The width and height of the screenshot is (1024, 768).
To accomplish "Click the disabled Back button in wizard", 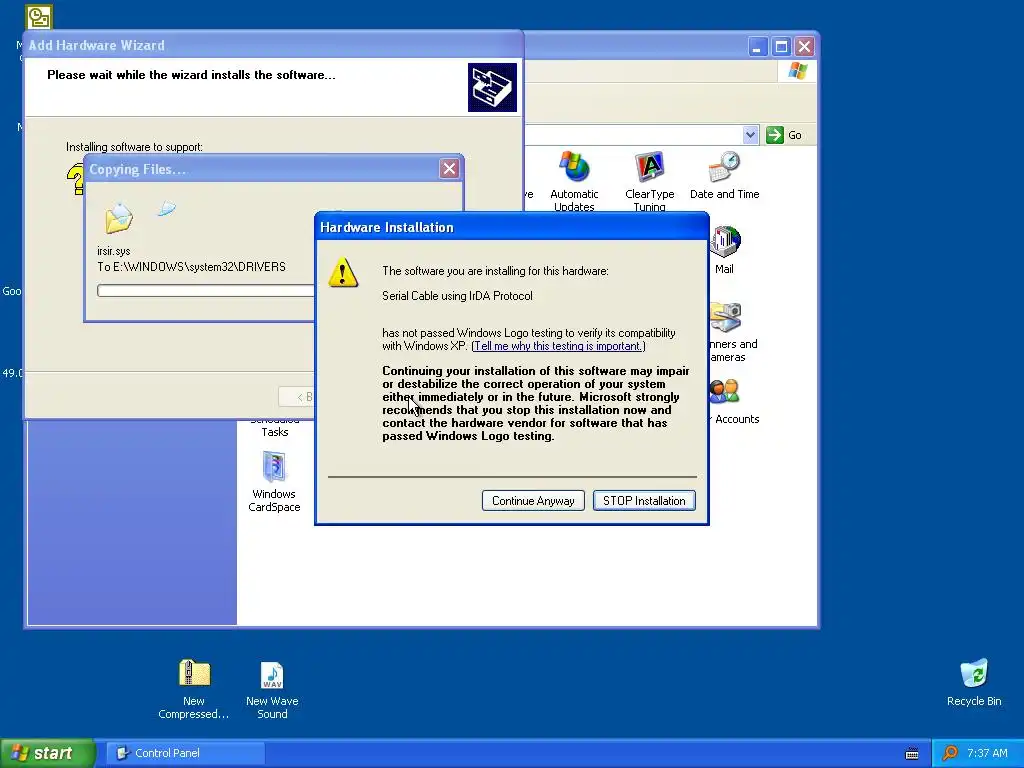I will (297, 396).
